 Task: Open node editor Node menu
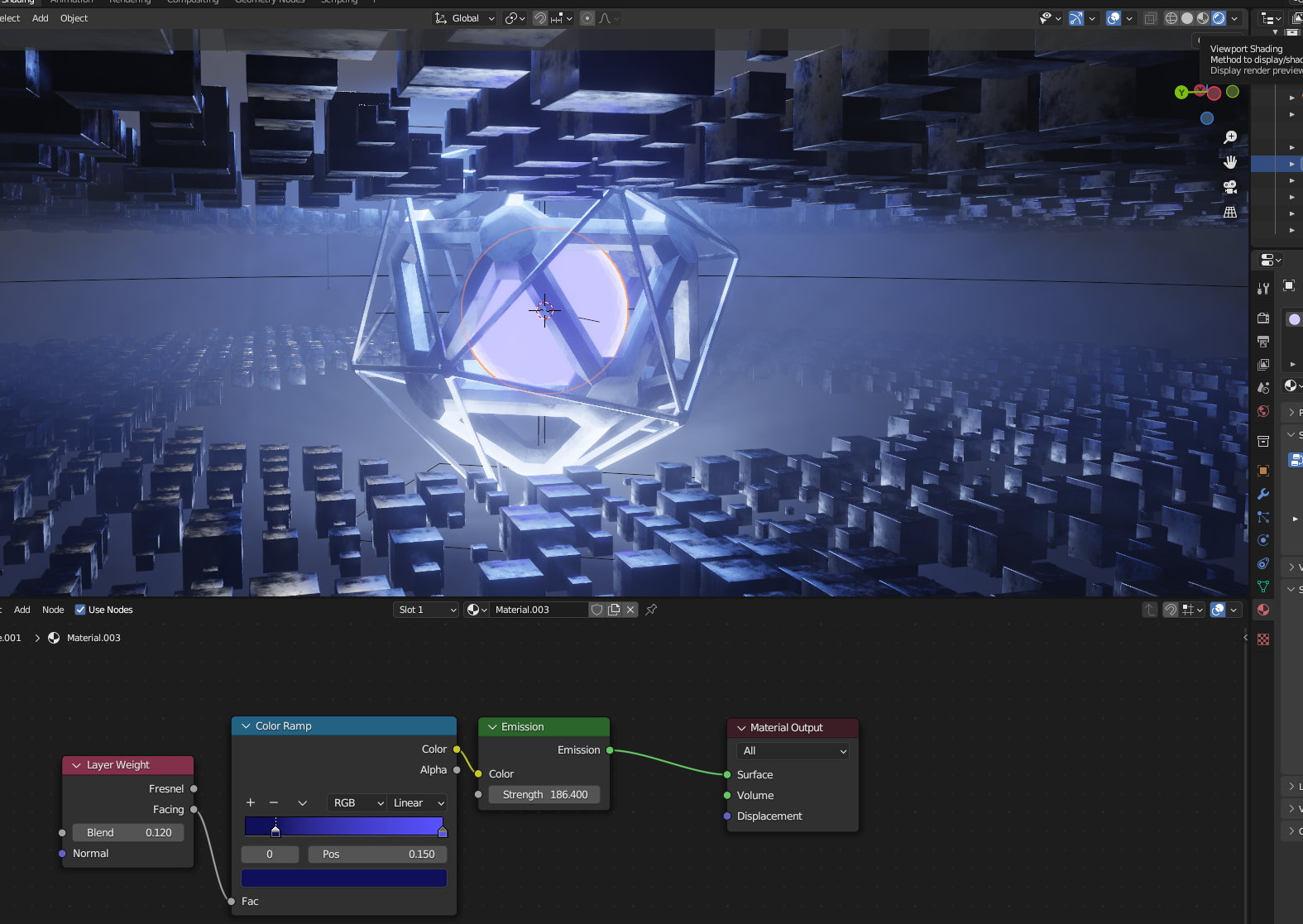(53, 610)
